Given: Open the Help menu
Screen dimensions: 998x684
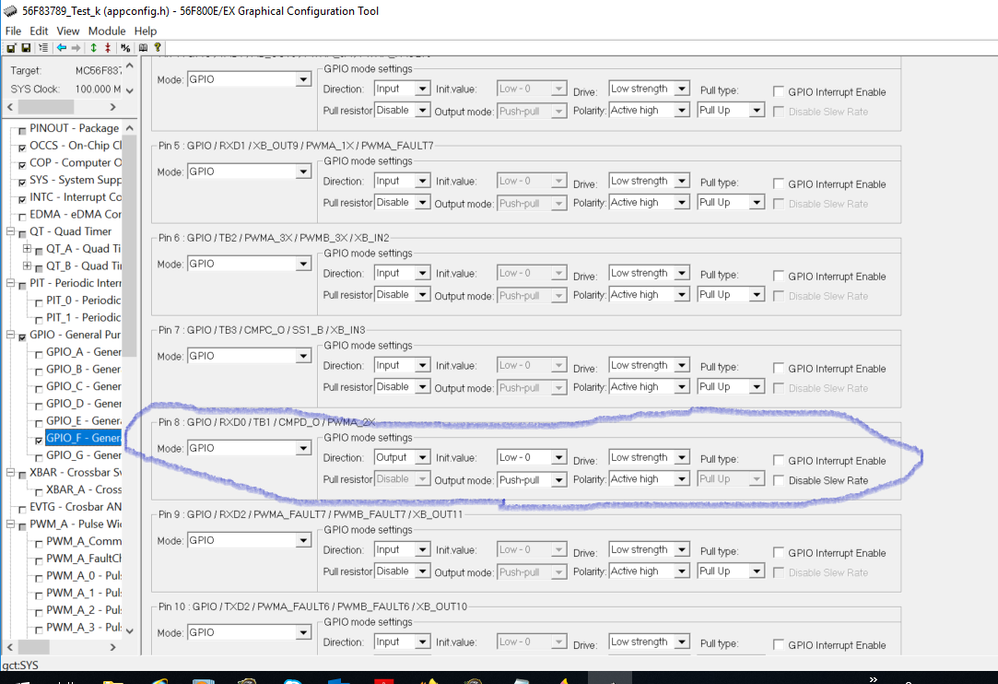Looking at the screenshot, I should (x=145, y=31).
